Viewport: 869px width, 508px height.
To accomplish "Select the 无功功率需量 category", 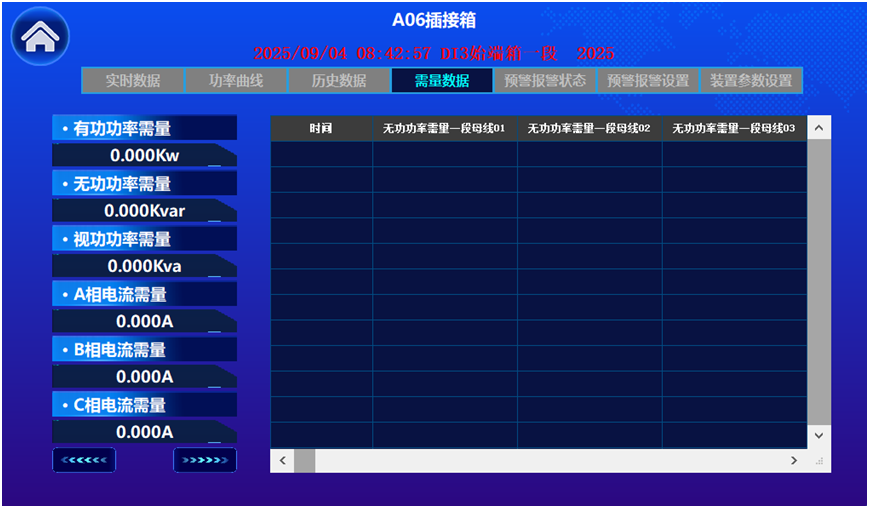I will 145,183.
